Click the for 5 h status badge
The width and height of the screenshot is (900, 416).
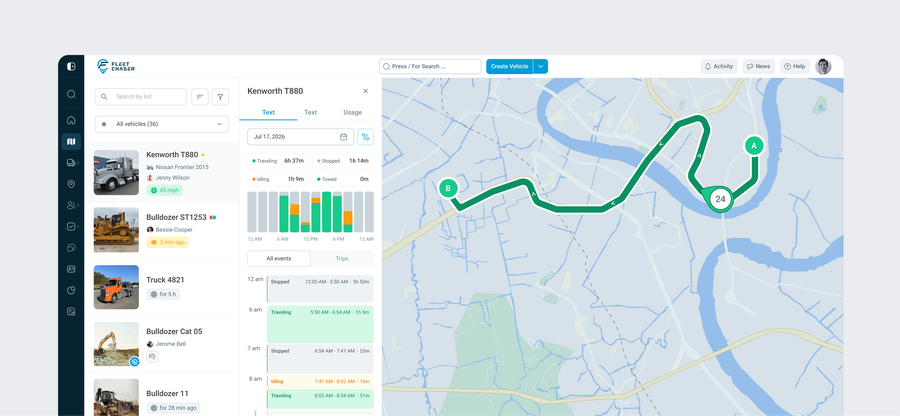coord(163,294)
